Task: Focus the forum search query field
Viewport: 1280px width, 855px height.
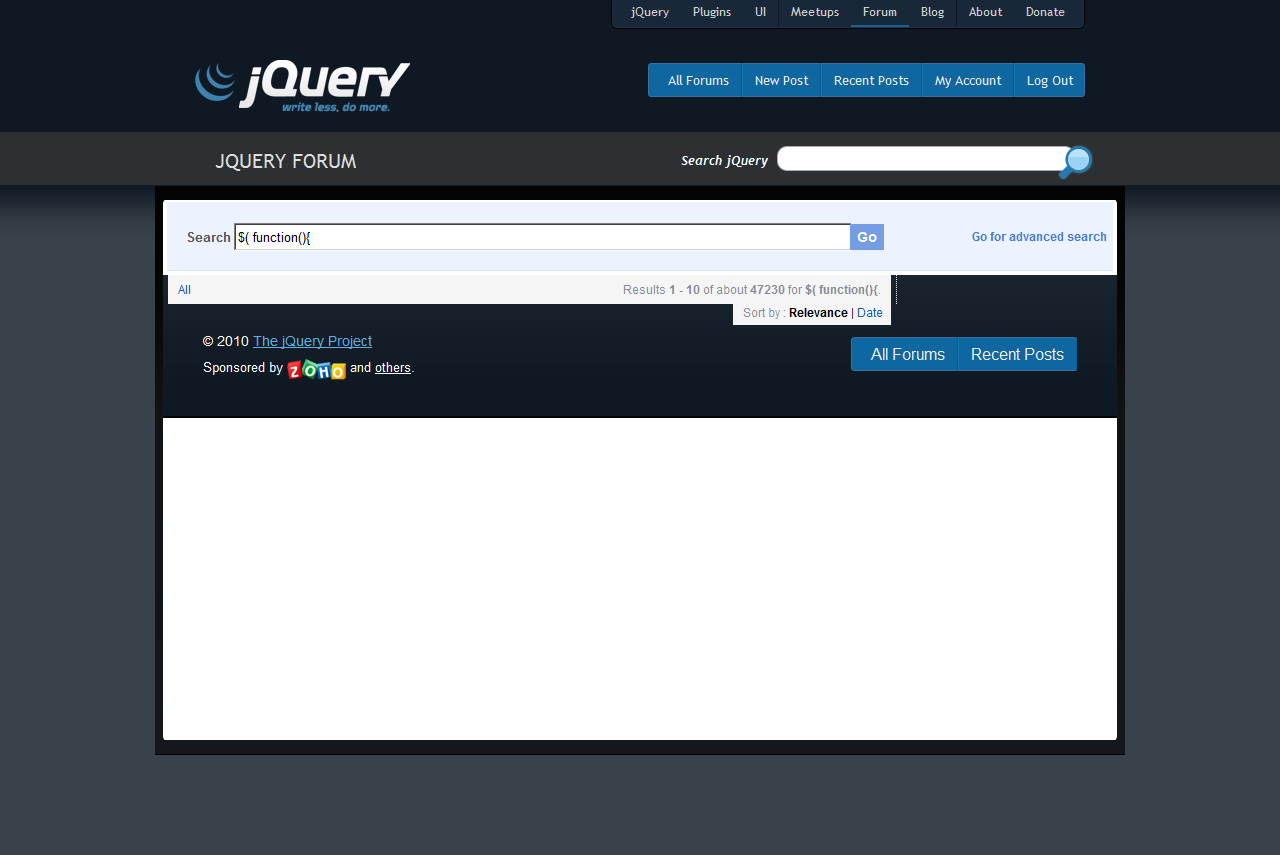Action: pos(542,237)
